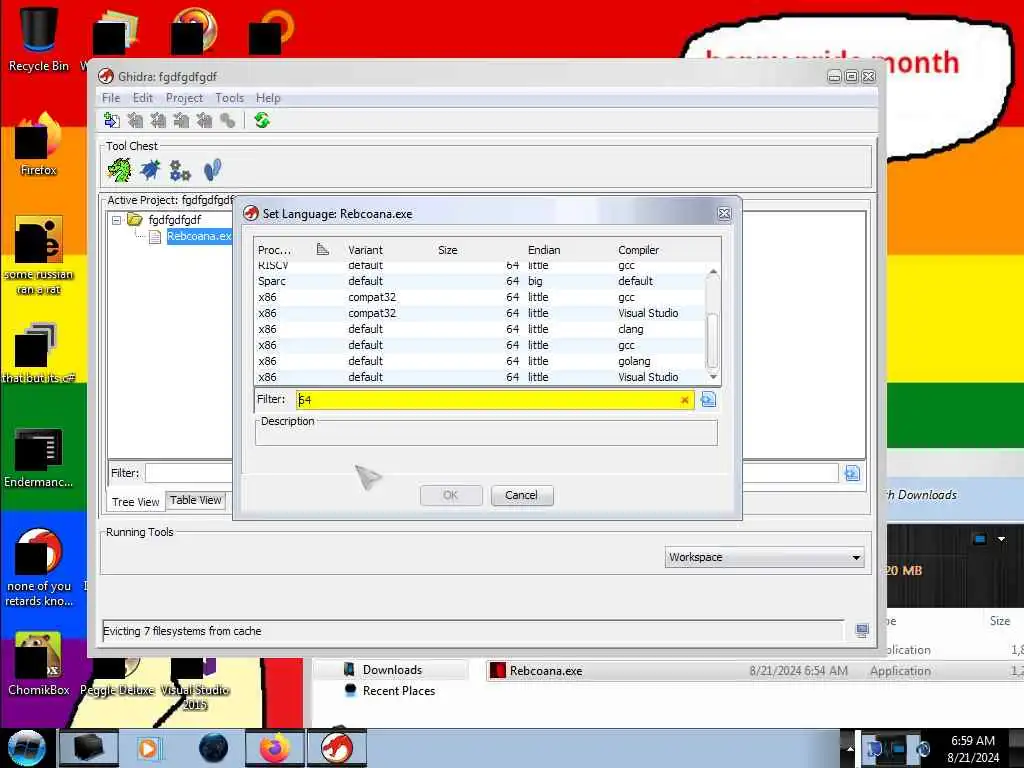Select x86 compat32 Visual Studio row
Image resolution: width=1024 pixels, height=768 pixels.
(480, 313)
